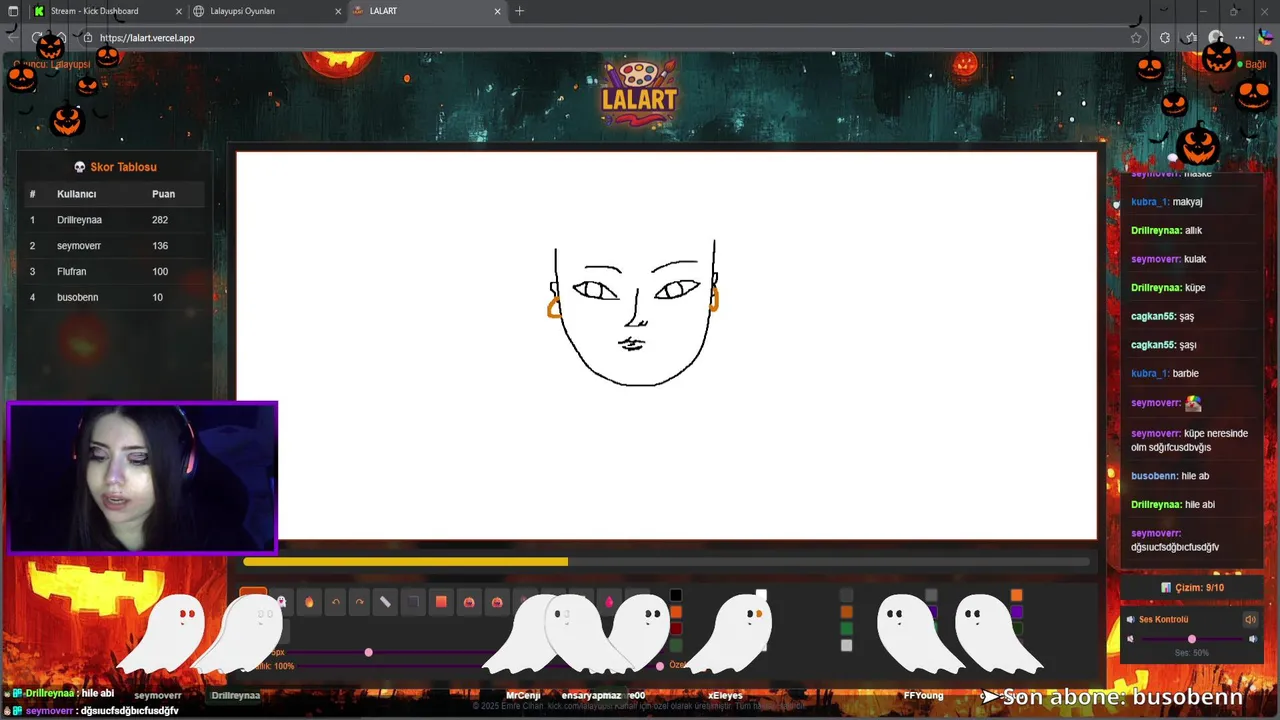The height and width of the screenshot is (720, 1280).
Task: Click the white drawing canvas
Action: [x=667, y=345]
